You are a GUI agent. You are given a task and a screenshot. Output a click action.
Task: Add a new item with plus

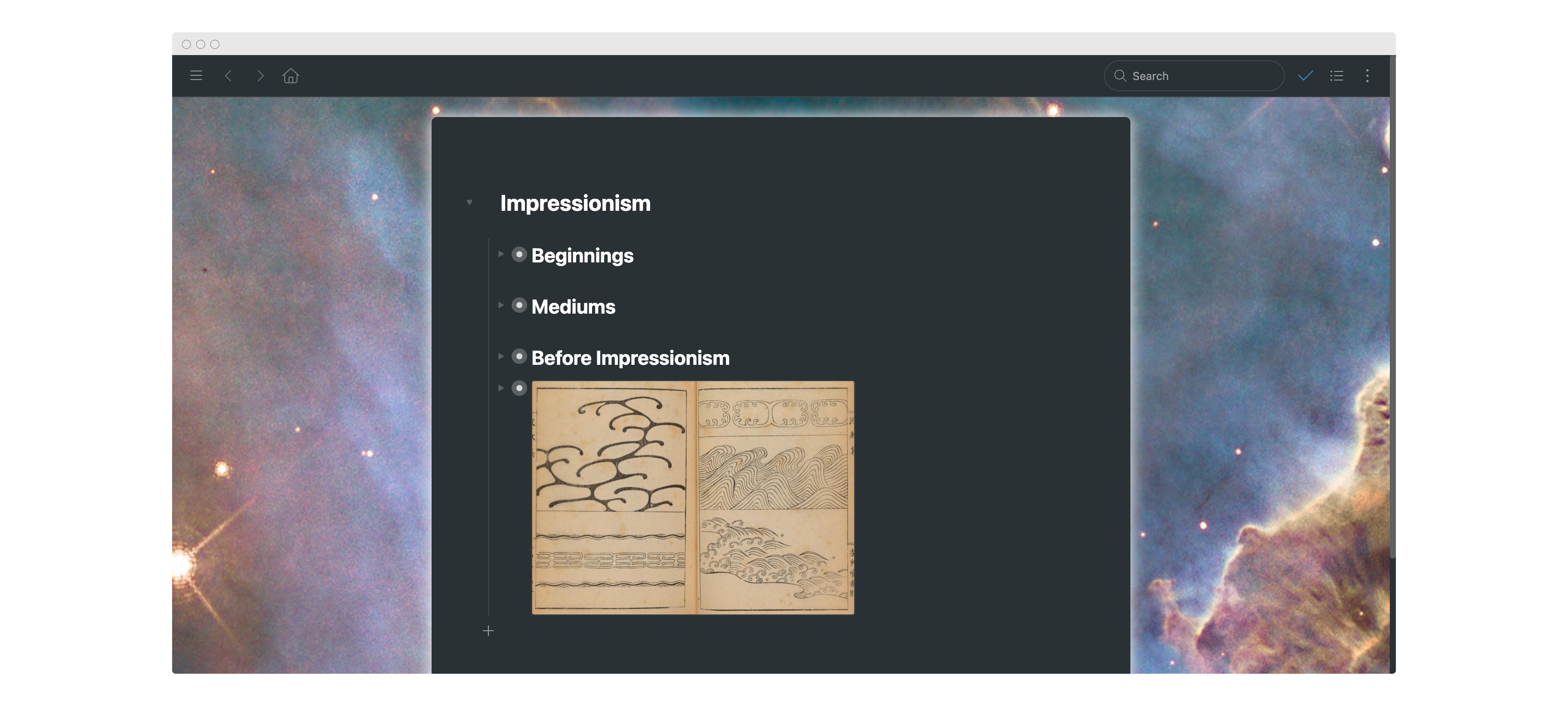click(x=488, y=631)
